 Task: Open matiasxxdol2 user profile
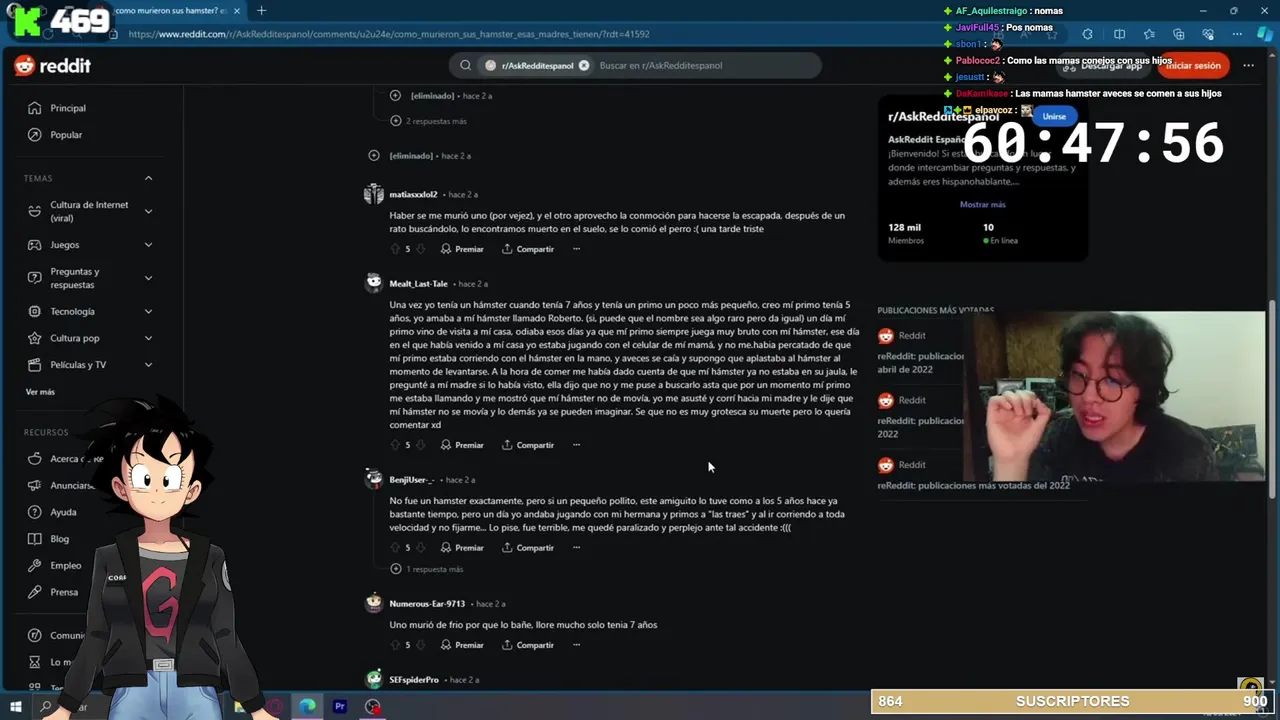tap(413, 195)
